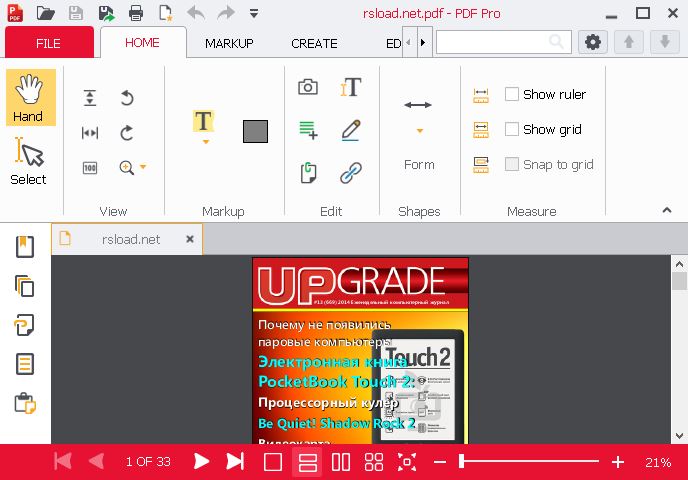Go to the next page
This screenshot has height=480, width=688.
(x=201, y=462)
